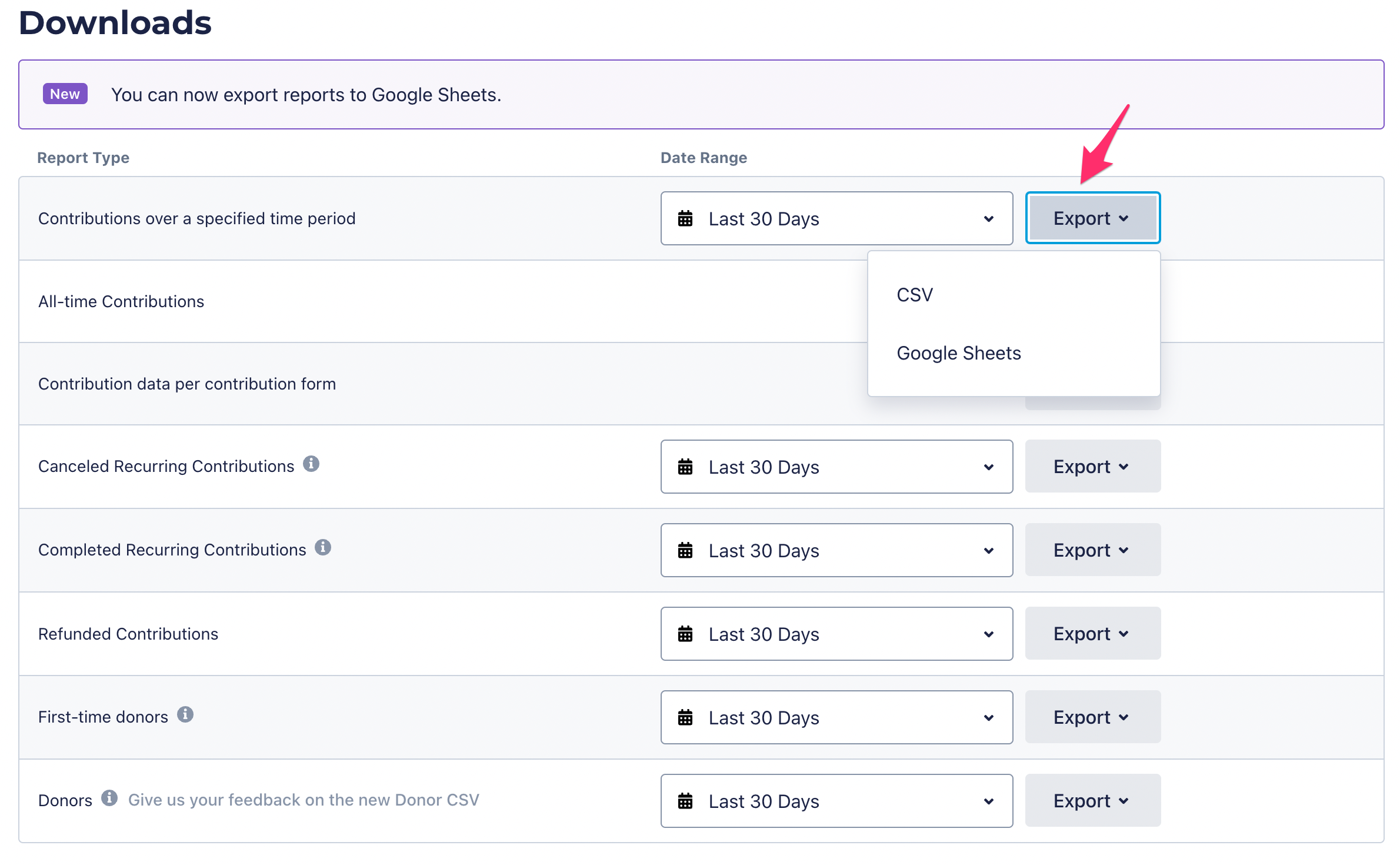Click calendar icon in Donors row
1400x865 pixels.
click(x=685, y=801)
